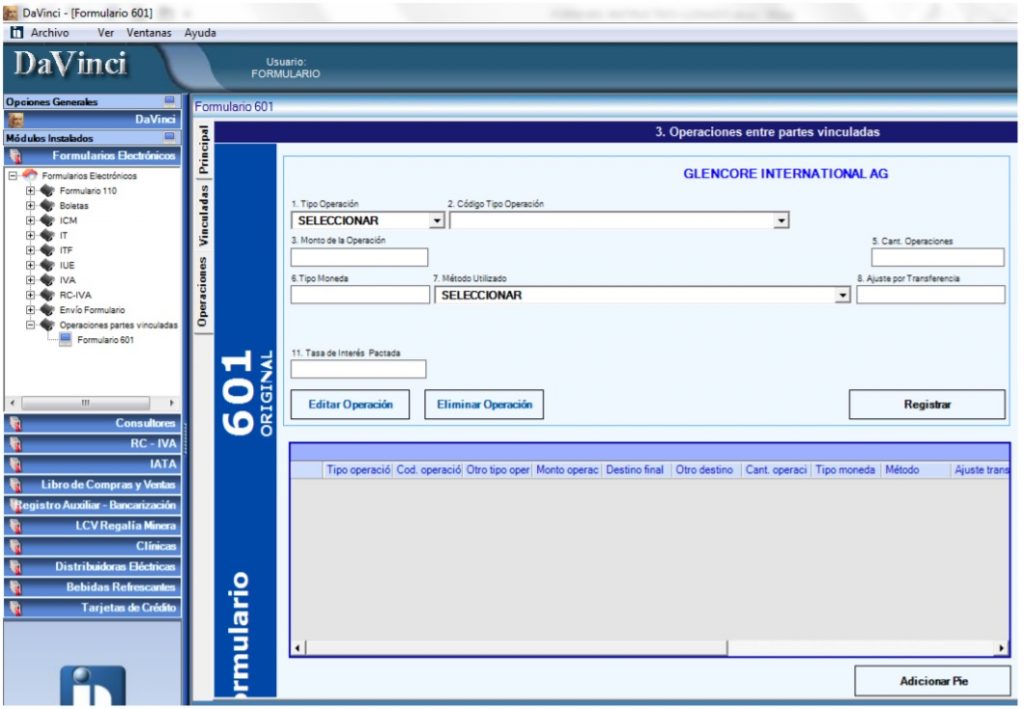
Task: Open the Código Tipo Operación dropdown
Action: point(781,221)
